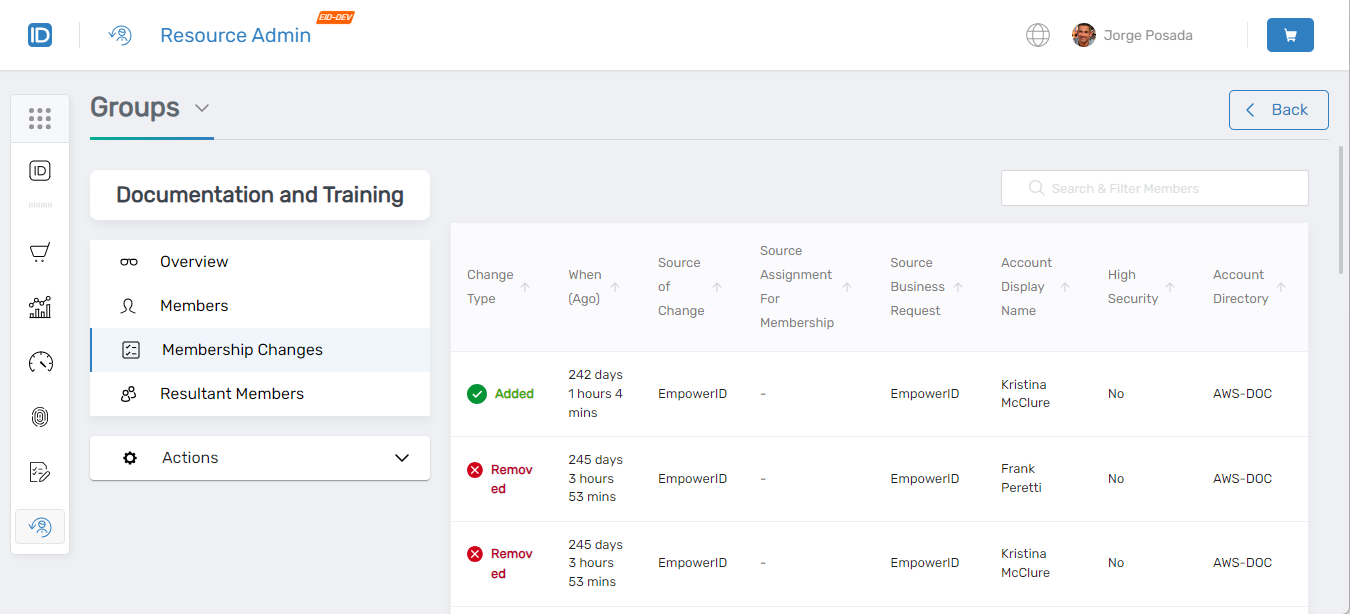The image size is (1350, 614).
Task: Open the apps grid menu icon
Action: tap(40, 119)
